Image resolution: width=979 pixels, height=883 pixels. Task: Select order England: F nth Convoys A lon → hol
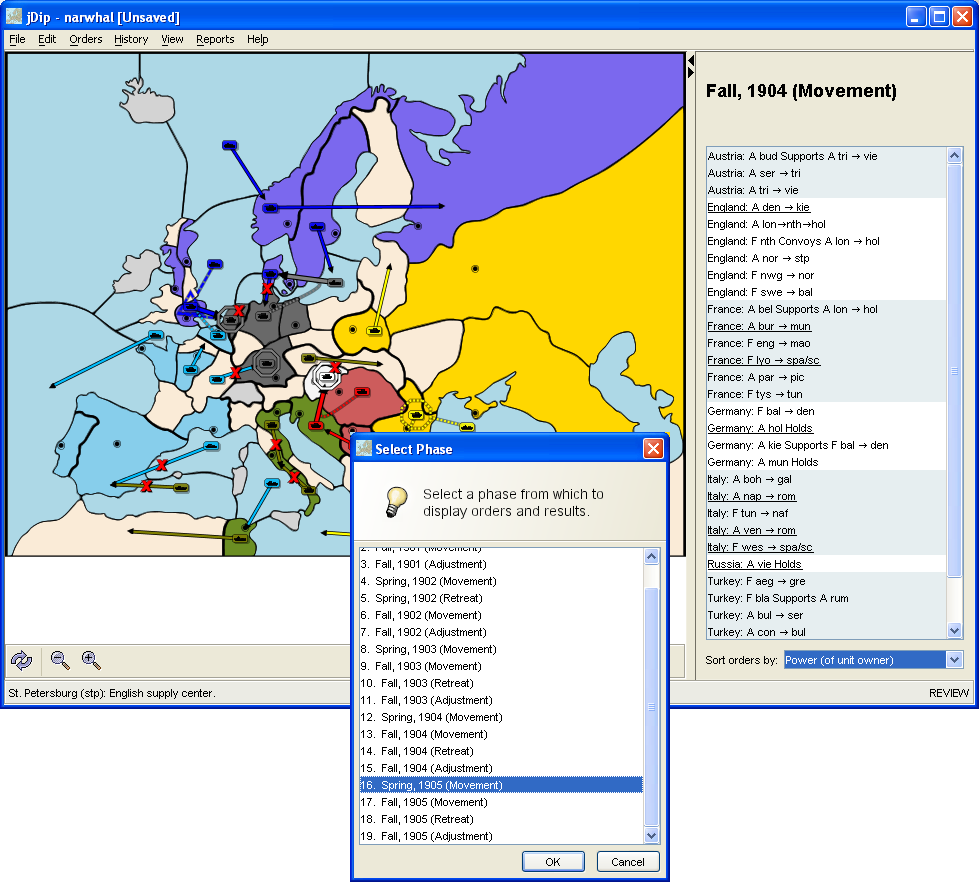[827, 241]
